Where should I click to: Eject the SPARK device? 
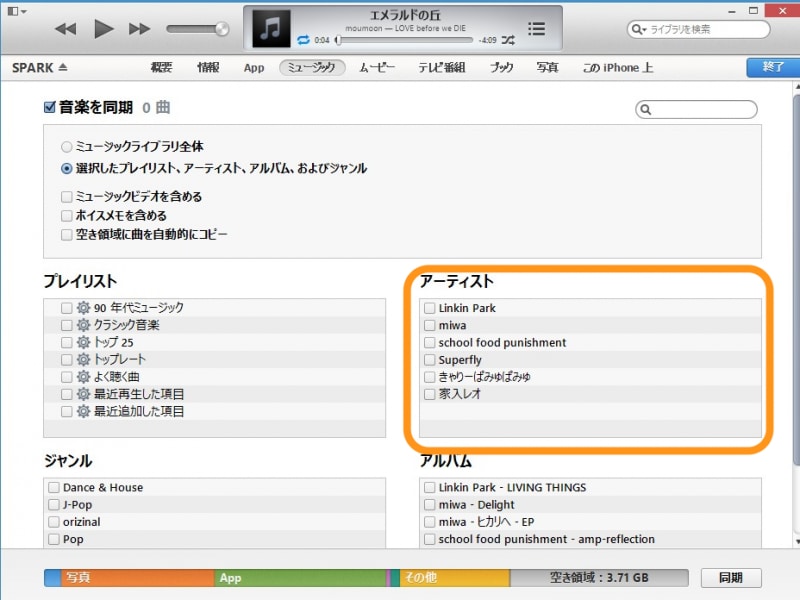click(63, 67)
